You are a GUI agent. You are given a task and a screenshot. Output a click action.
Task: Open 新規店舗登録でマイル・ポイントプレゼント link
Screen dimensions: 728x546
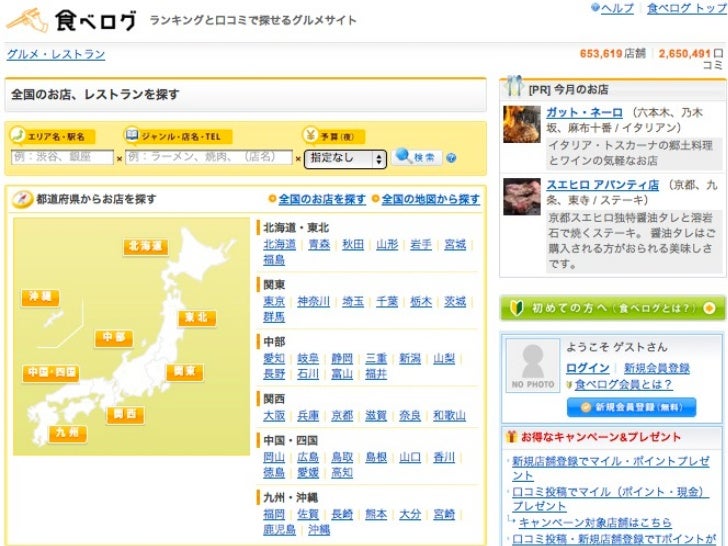[611, 468]
